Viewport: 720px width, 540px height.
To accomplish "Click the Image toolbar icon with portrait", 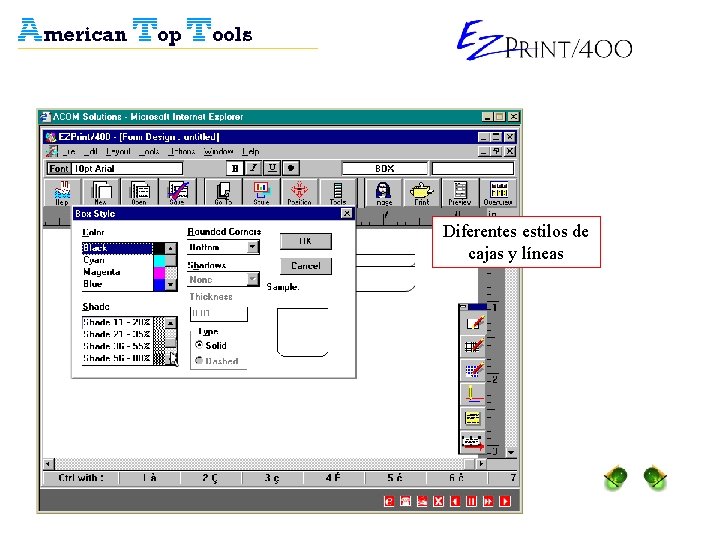I will click(384, 192).
